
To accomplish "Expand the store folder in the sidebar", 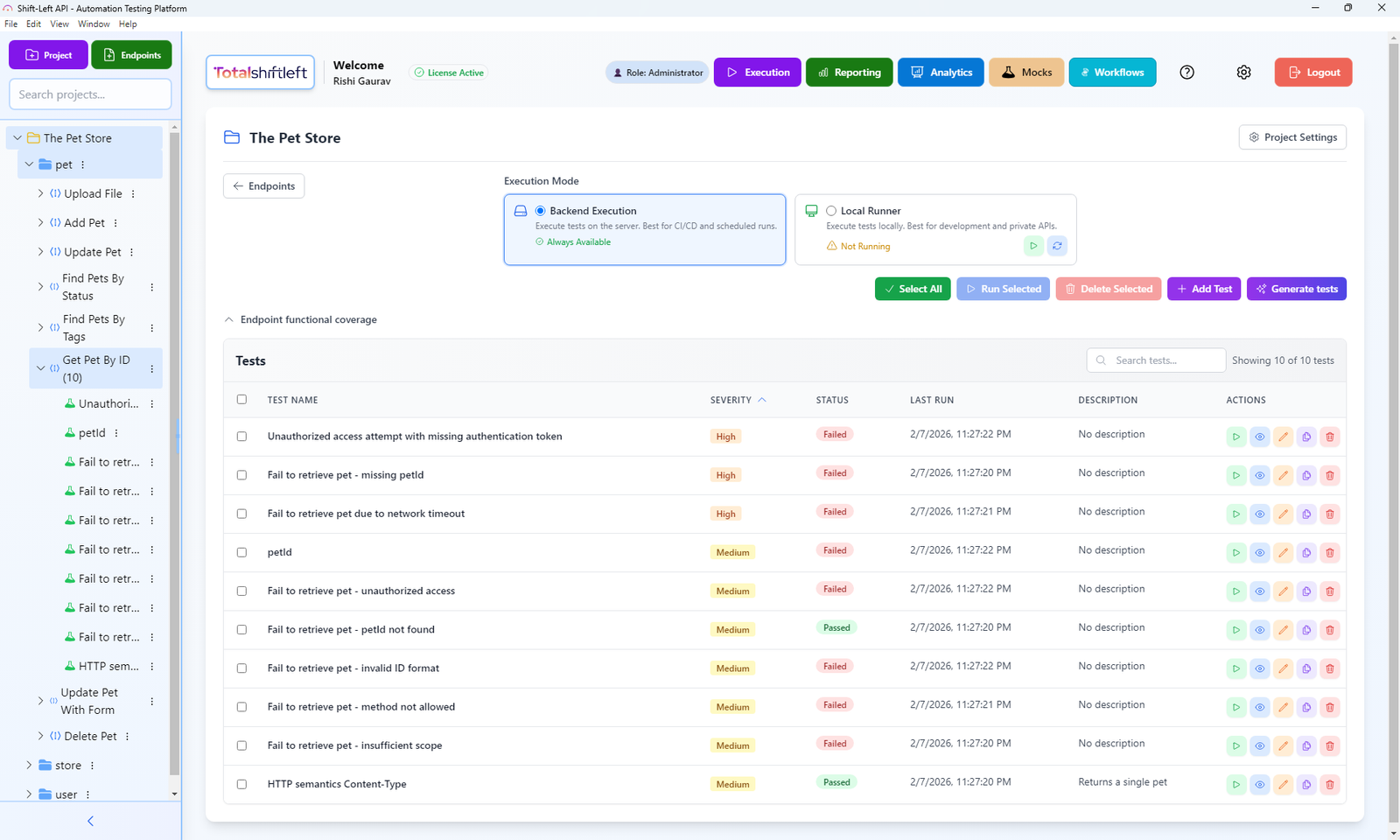I will tap(29, 765).
